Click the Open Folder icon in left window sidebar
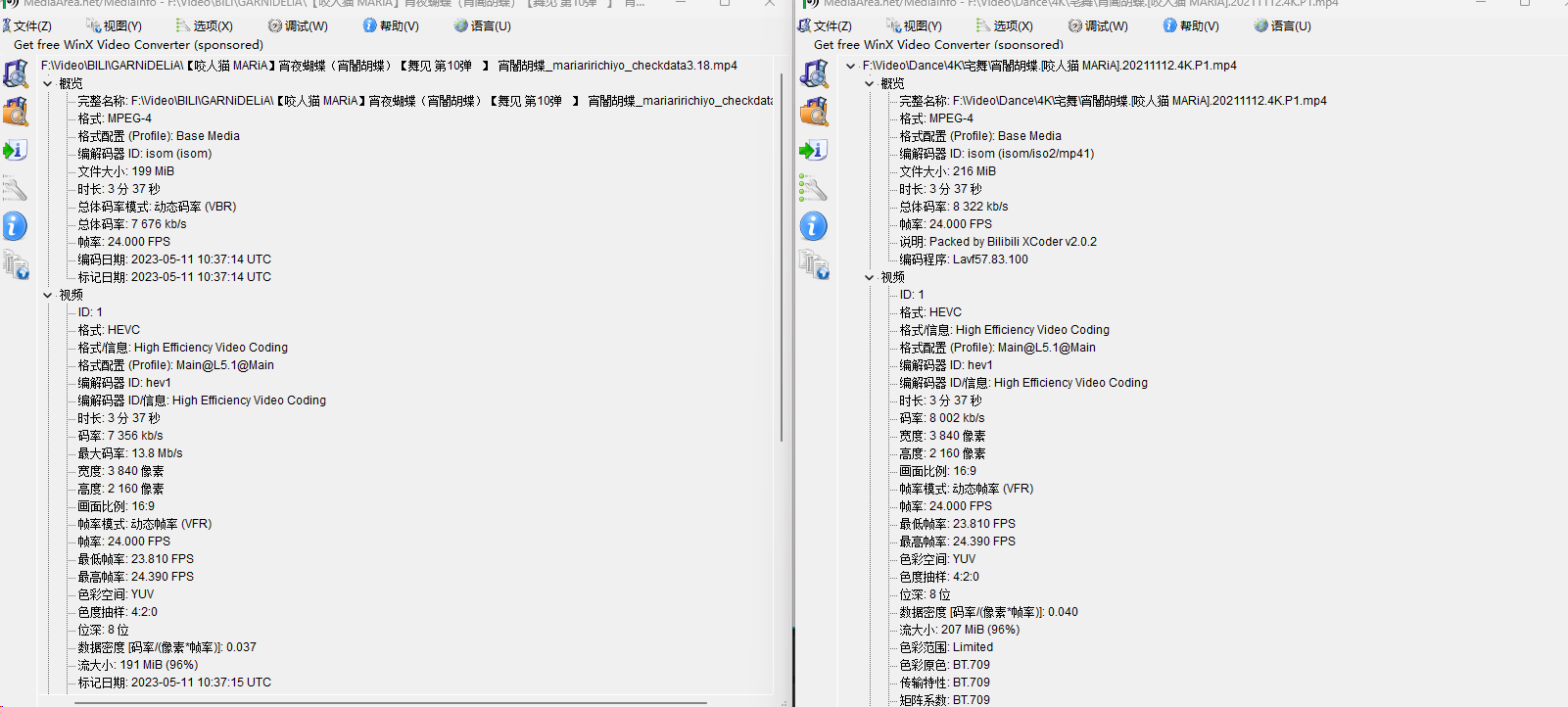 click(x=16, y=113)
